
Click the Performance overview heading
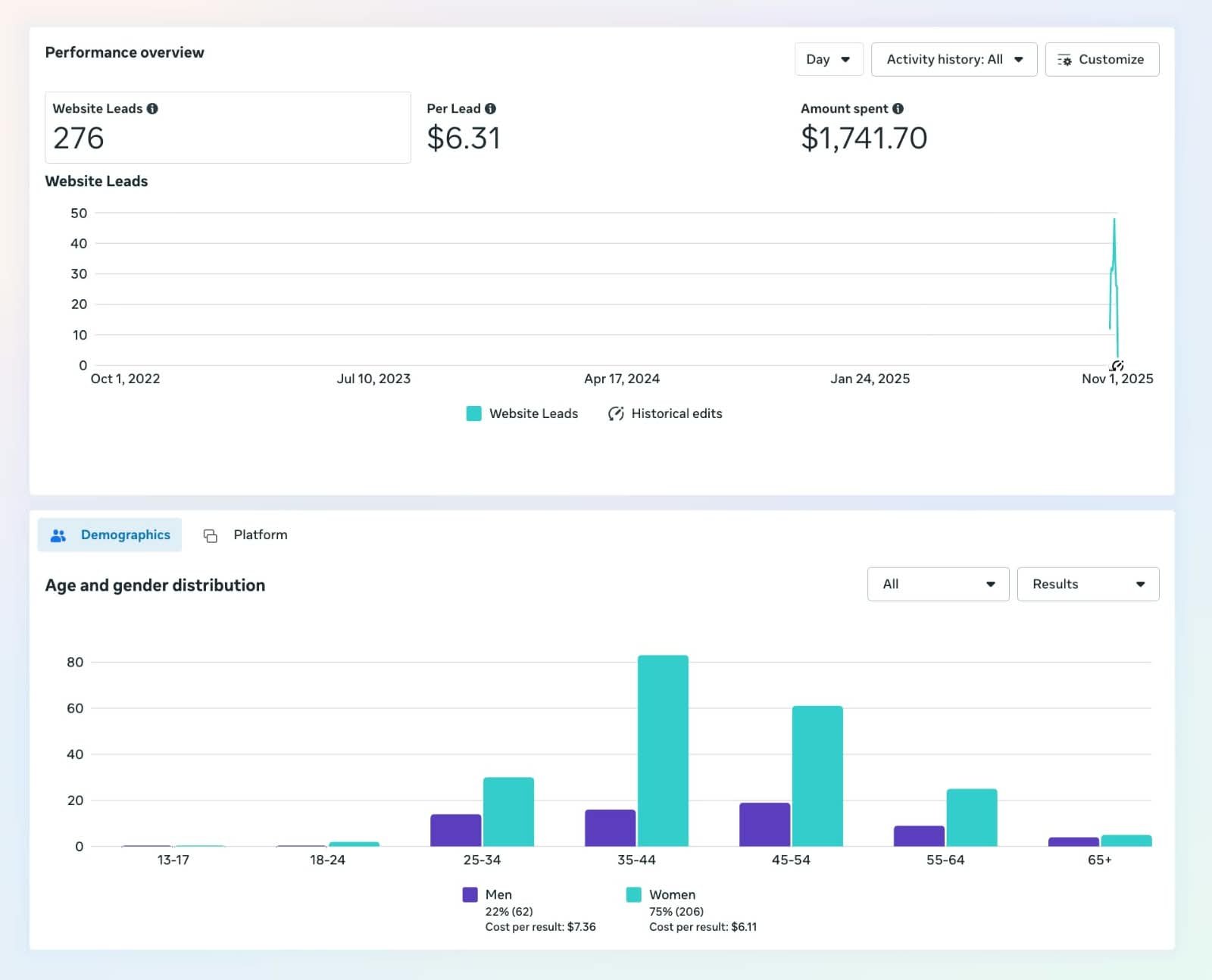124,52
